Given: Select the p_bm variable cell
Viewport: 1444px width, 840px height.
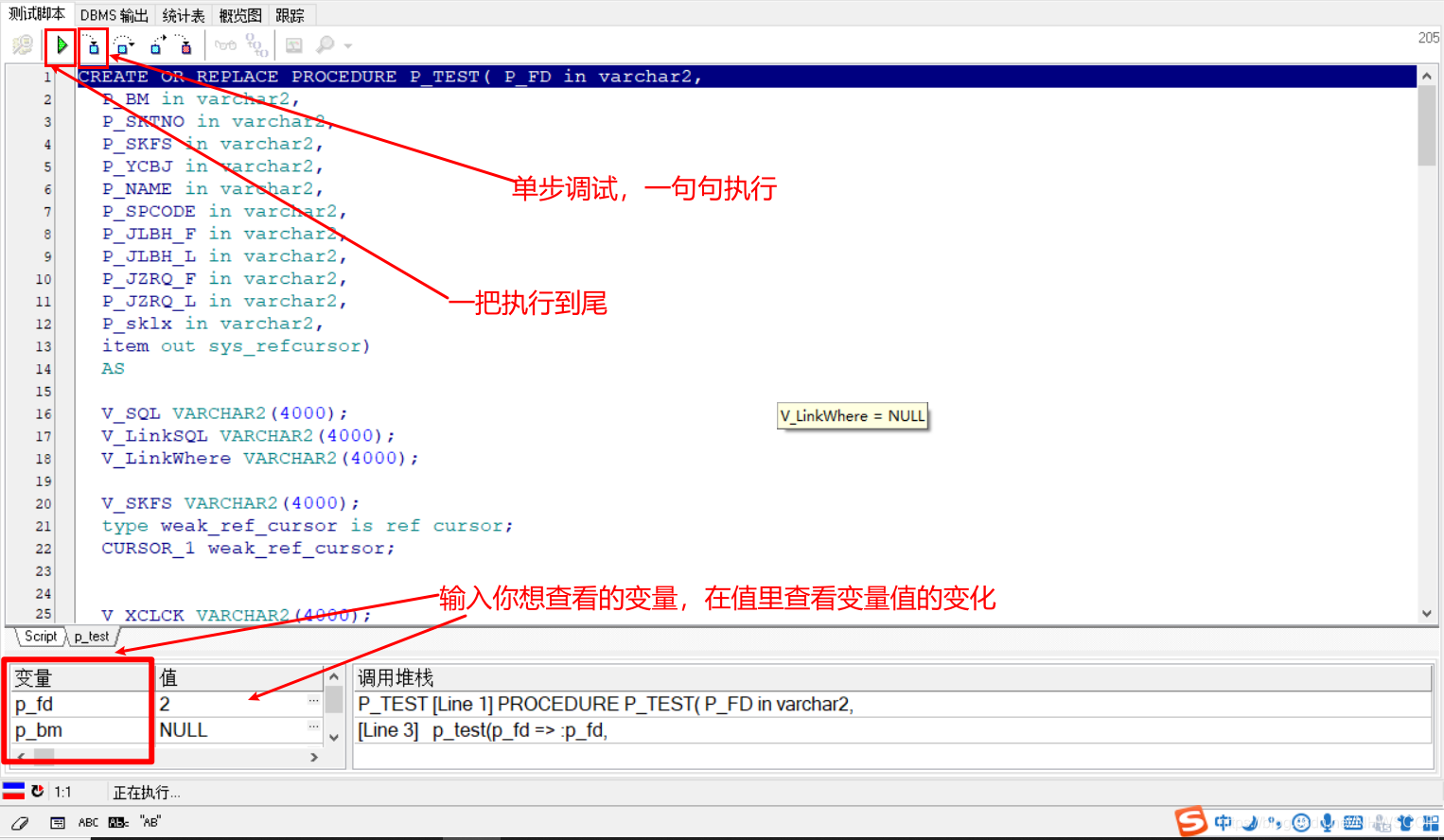Looking at the screenshot, I should tap(79, 730).
